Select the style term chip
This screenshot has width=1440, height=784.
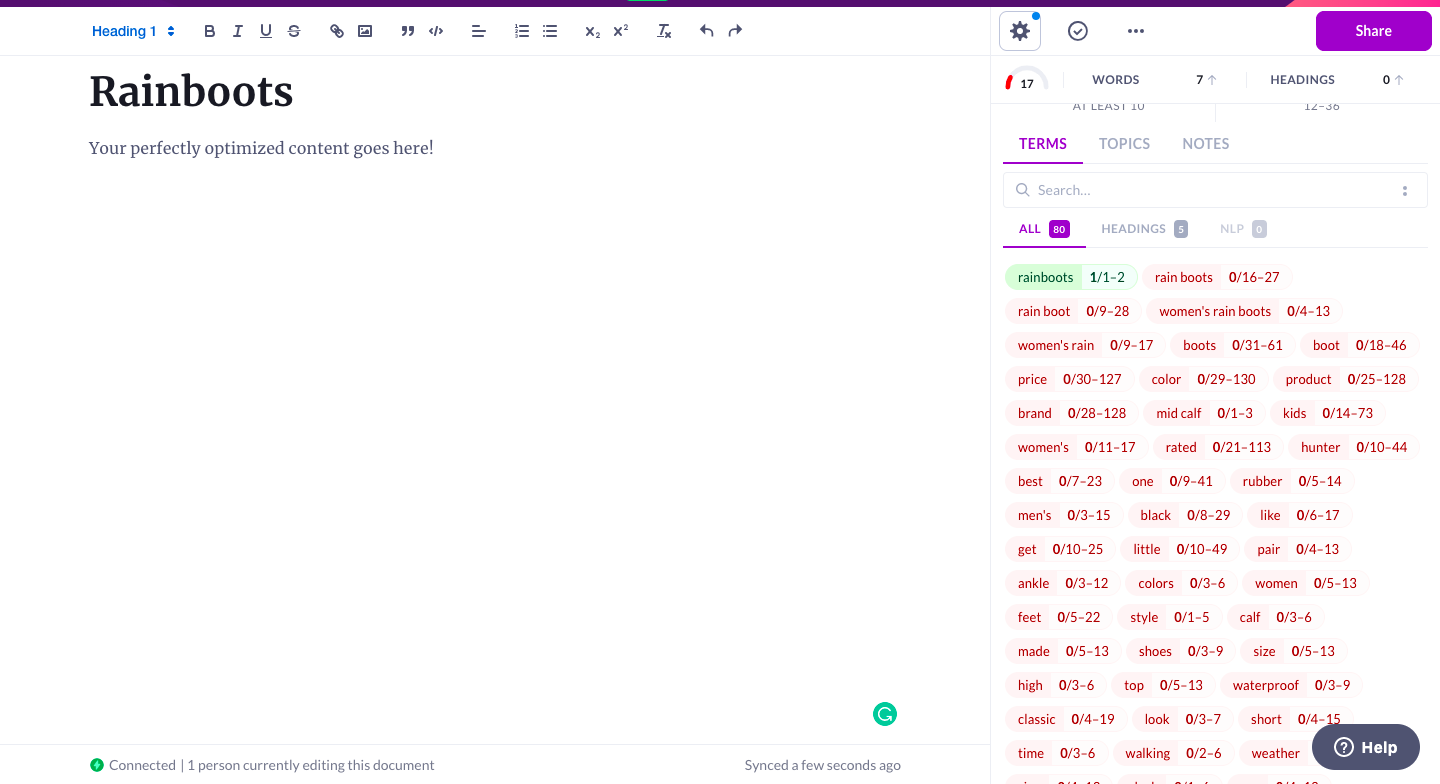pyautogui.click(x=1169, y=617)
